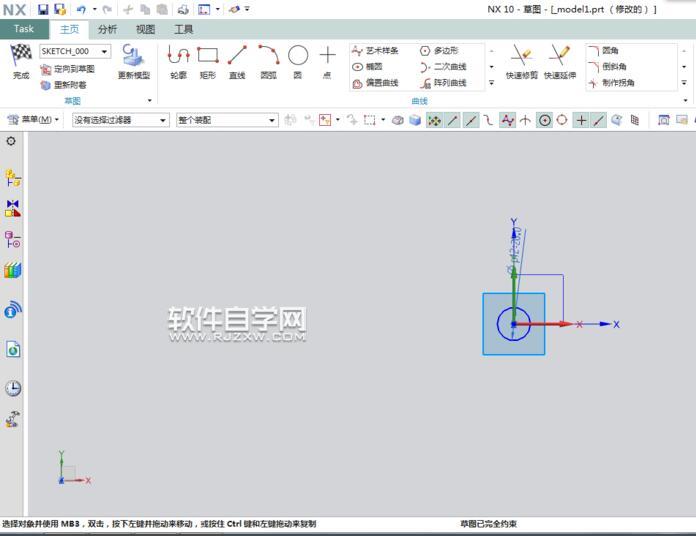This screenshot has height=536, width=696.
Task: Click the shaded cube display icon
Action: (415, 120)
